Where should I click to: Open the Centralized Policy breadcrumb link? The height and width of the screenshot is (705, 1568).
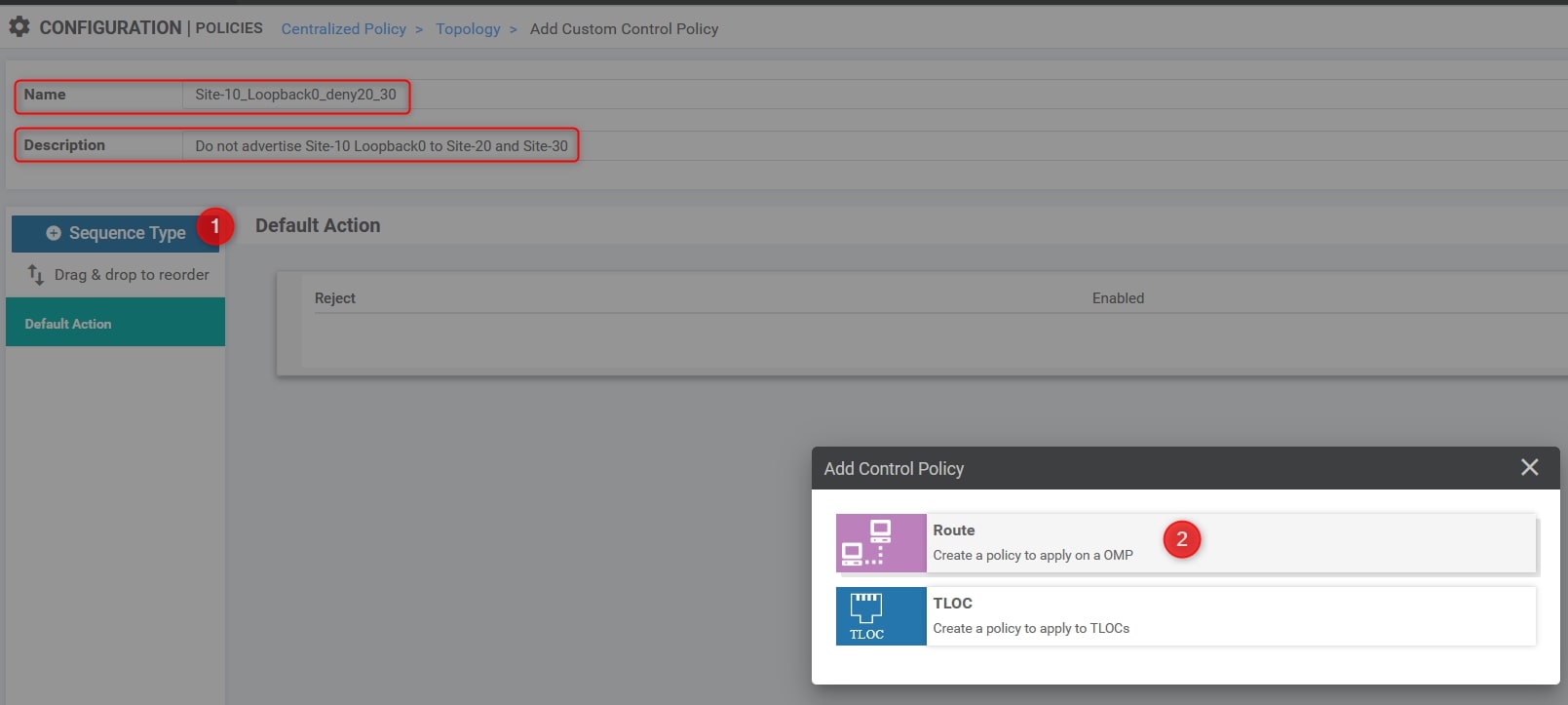[343, 29]
